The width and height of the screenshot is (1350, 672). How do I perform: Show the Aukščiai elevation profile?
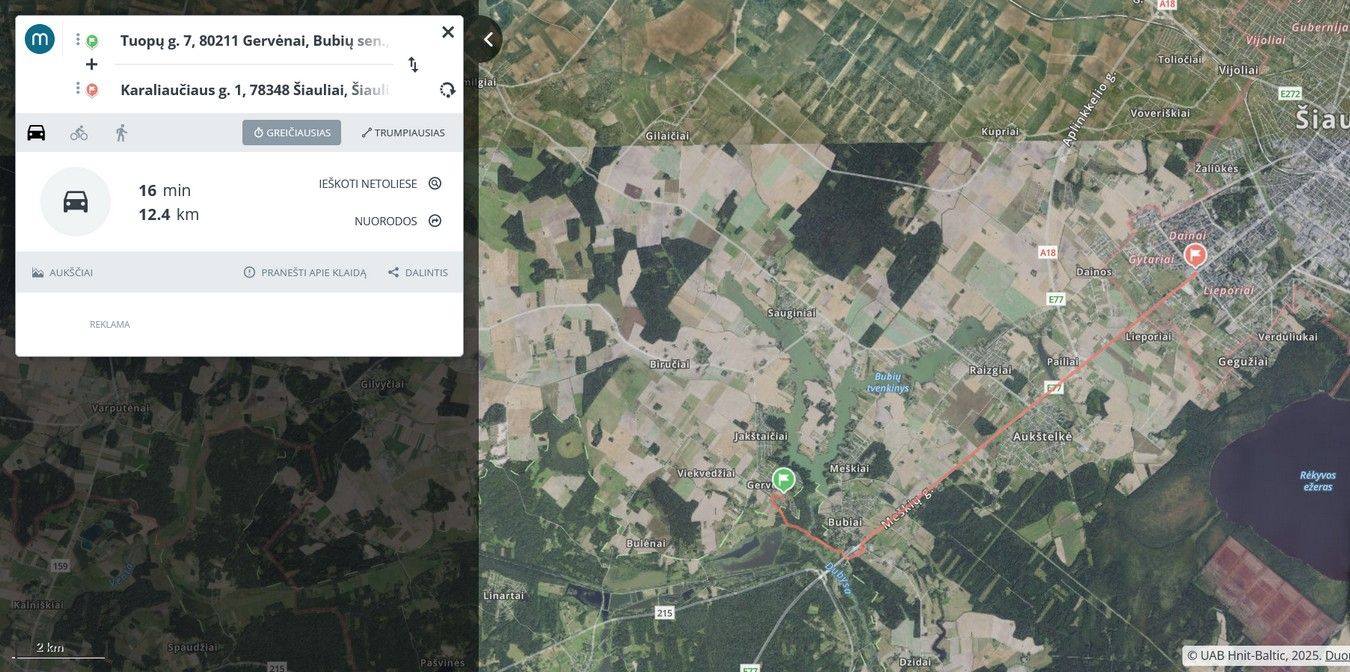[x=62, y=273]
